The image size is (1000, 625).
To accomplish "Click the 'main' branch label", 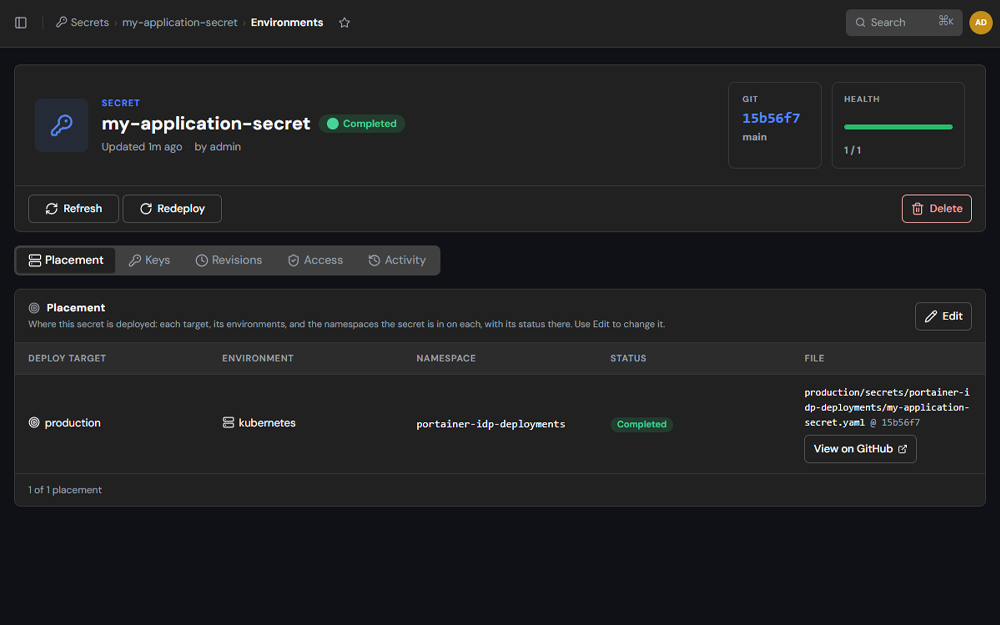I will [x=754, y=137].
